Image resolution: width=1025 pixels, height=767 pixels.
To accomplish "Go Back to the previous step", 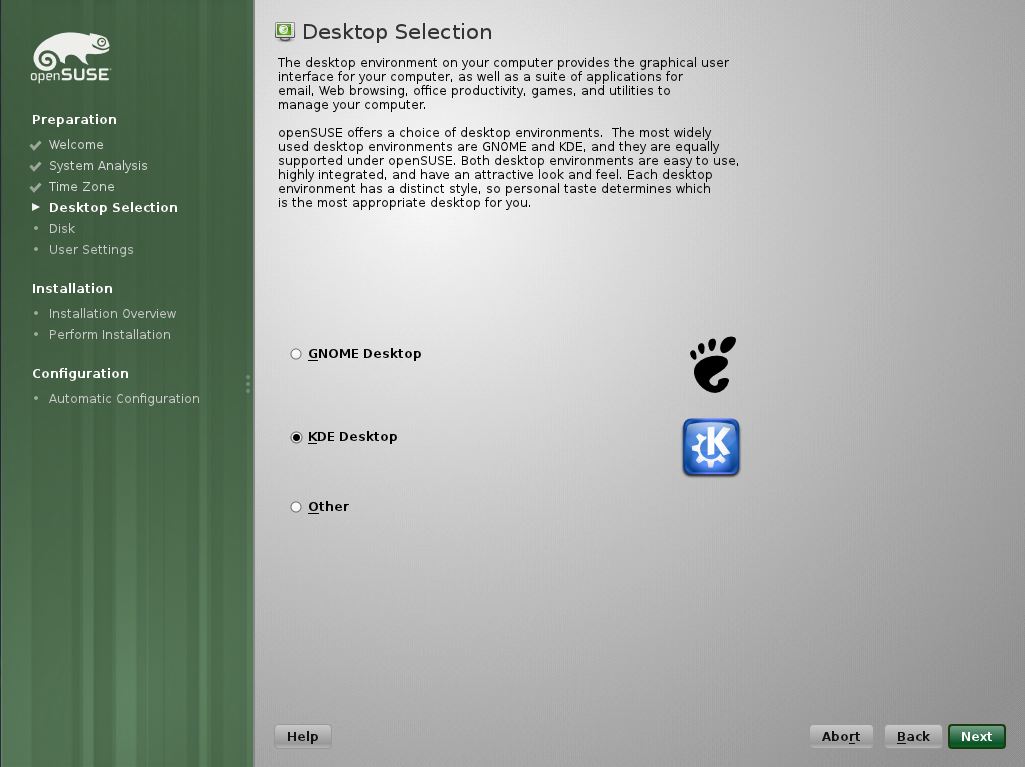I will pos(913,736).
